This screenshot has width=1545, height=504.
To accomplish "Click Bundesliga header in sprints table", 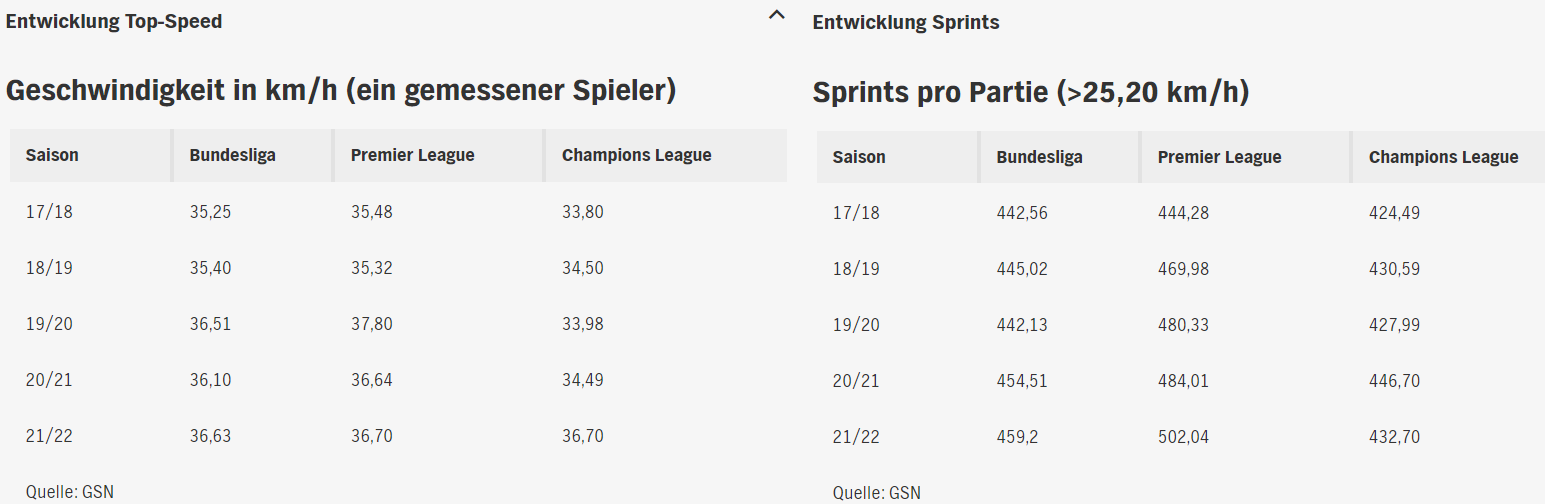I will pyautogui.click(x=1039, y=157).
